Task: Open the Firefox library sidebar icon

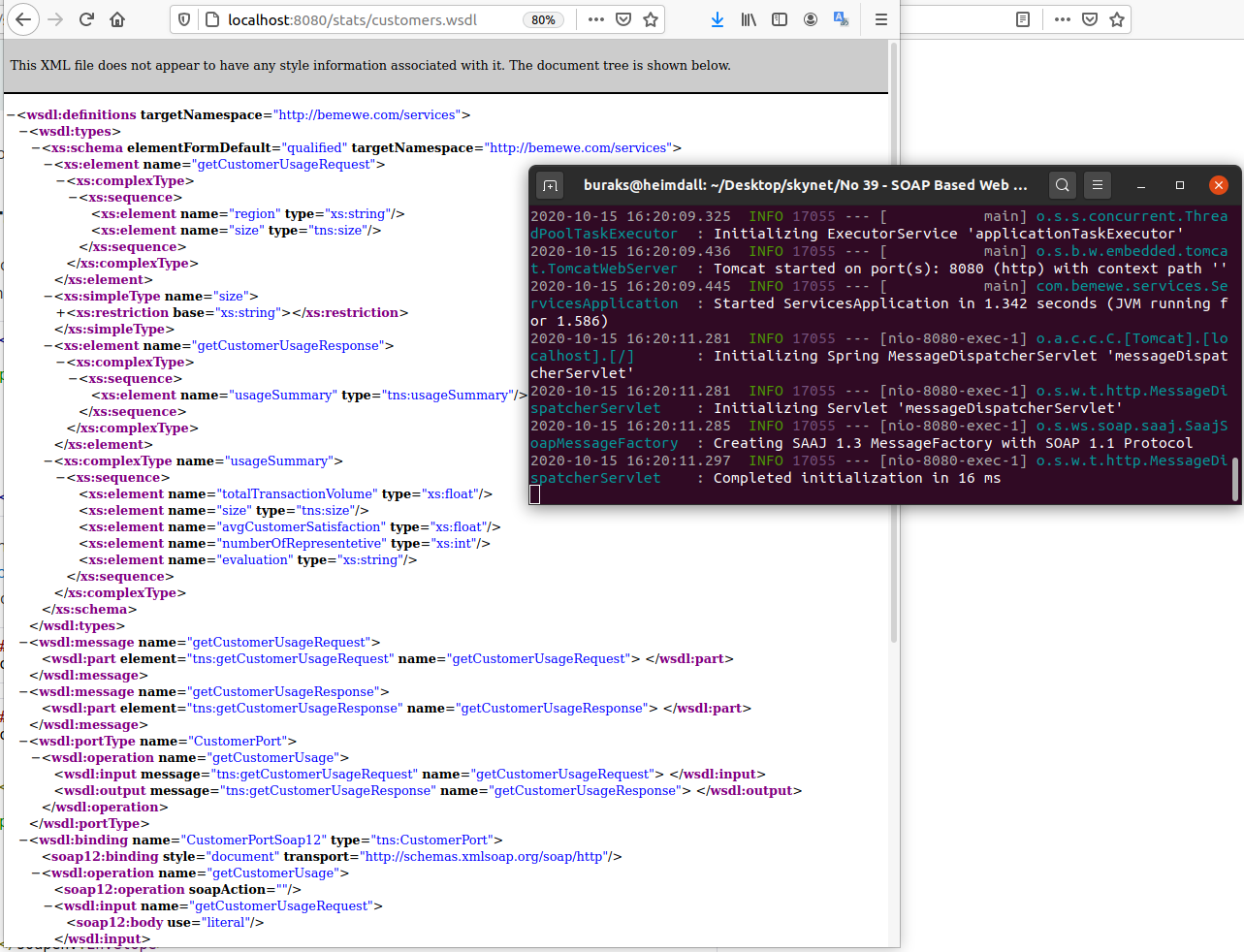Action: click(748, 18)
